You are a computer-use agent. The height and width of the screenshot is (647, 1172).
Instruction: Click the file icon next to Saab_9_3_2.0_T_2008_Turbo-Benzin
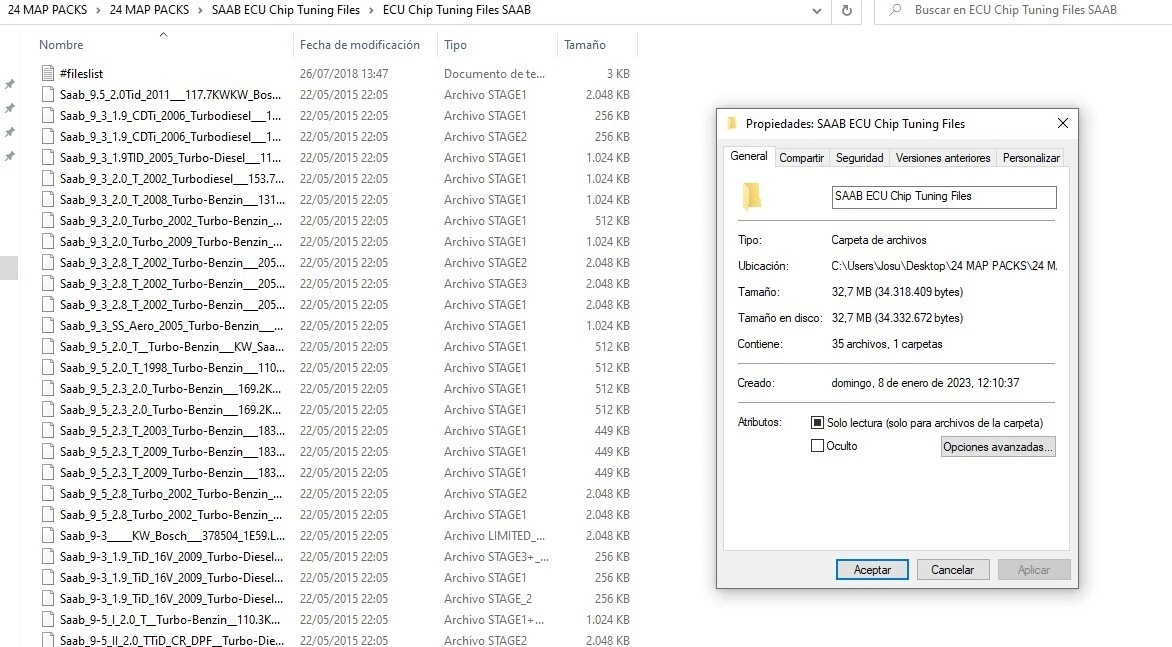[48, 199]
